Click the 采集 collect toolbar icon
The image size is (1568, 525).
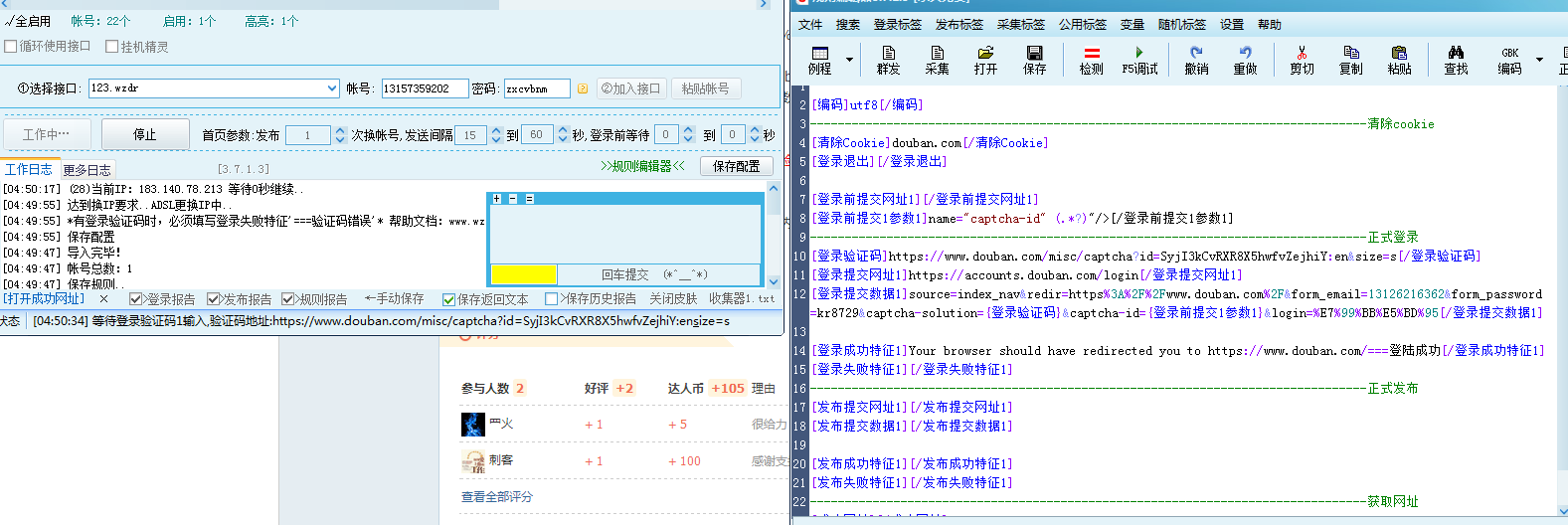pyautogui.click(x=937, y=60)
